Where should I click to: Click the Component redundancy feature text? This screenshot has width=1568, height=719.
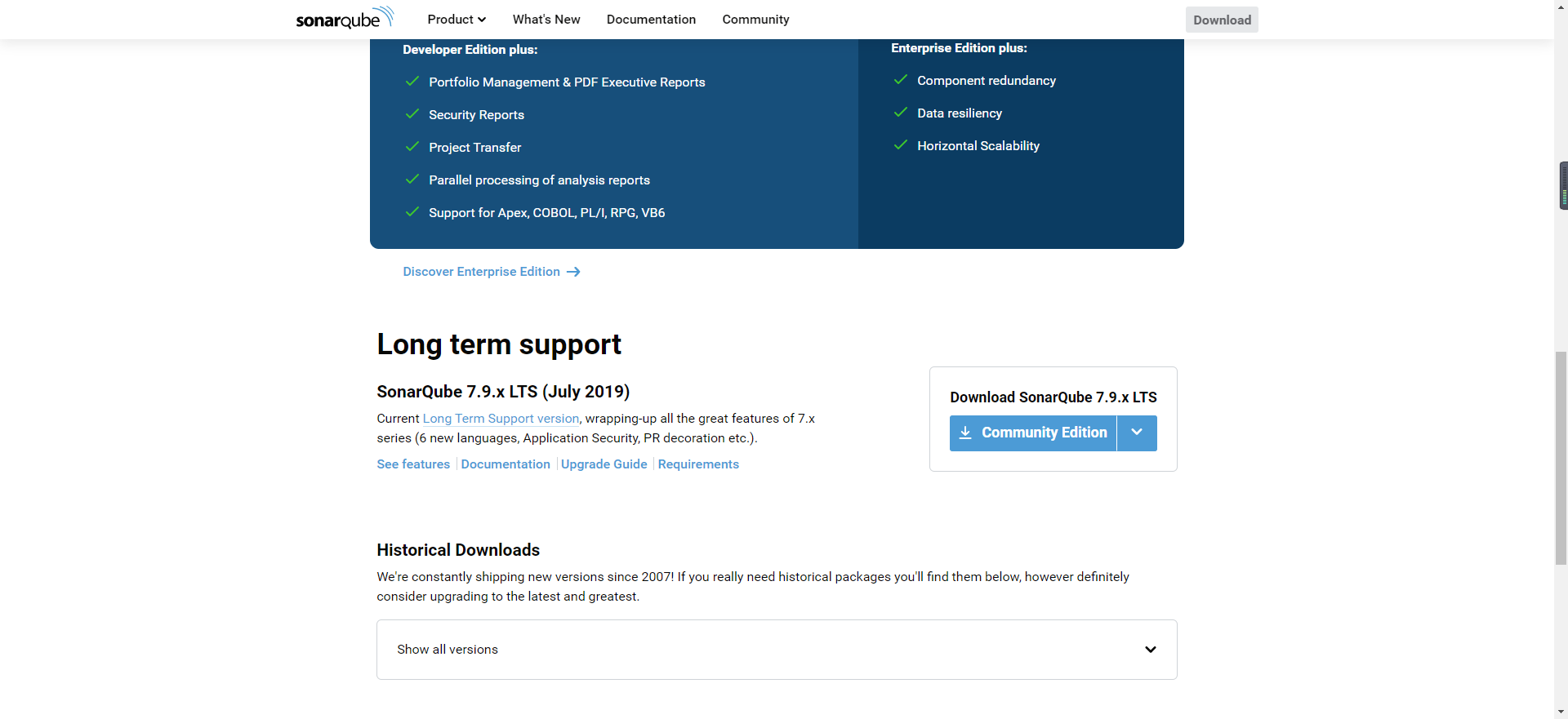[x=987, y=81]
